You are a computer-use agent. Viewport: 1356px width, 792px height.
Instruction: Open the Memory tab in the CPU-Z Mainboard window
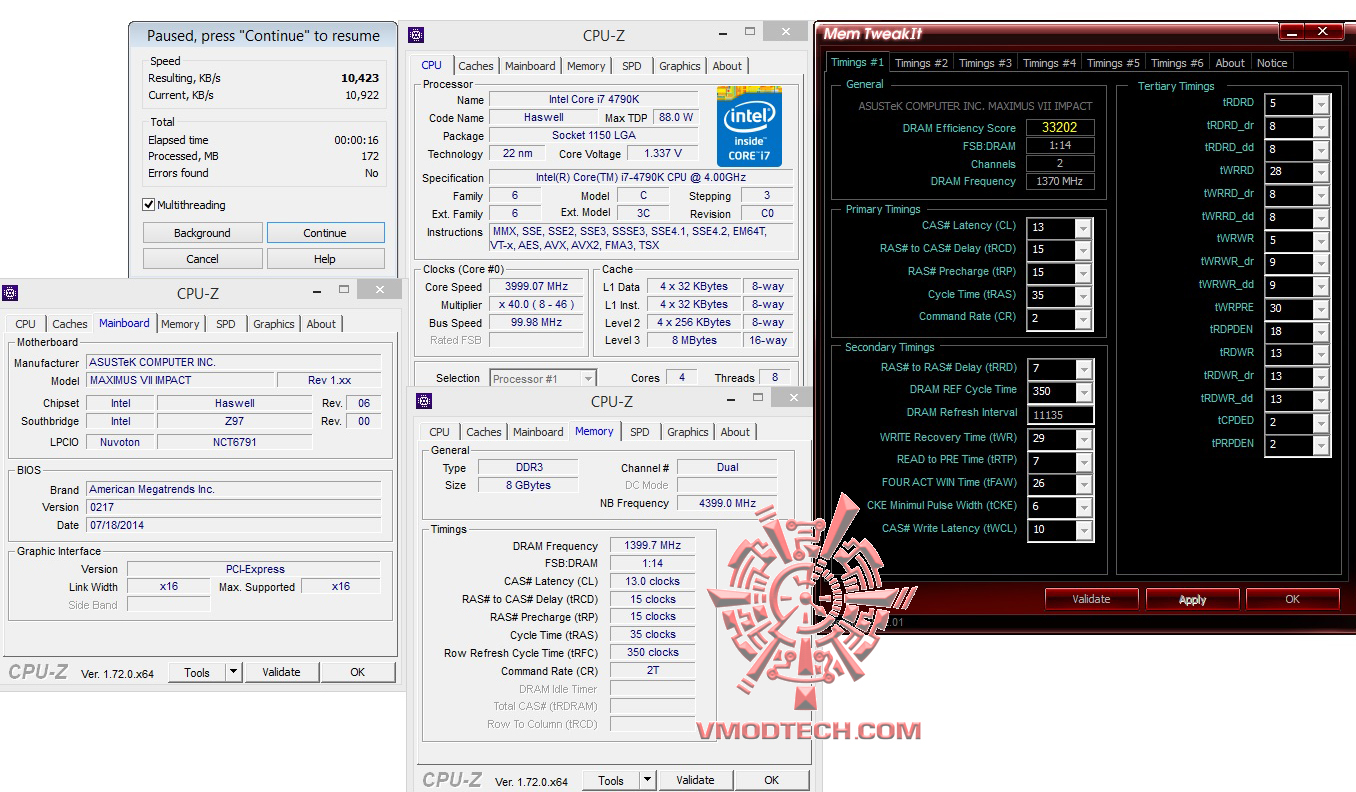point(180,324)
